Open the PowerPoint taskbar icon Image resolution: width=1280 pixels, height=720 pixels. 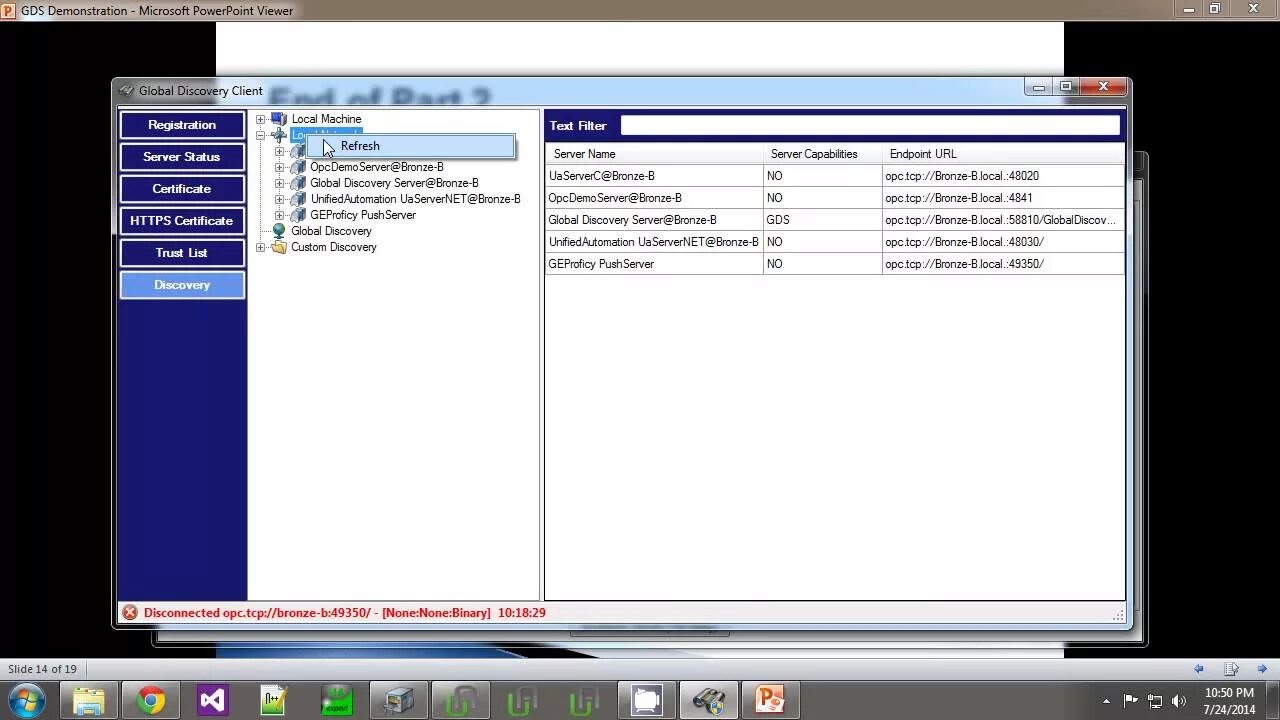(771, 701)
